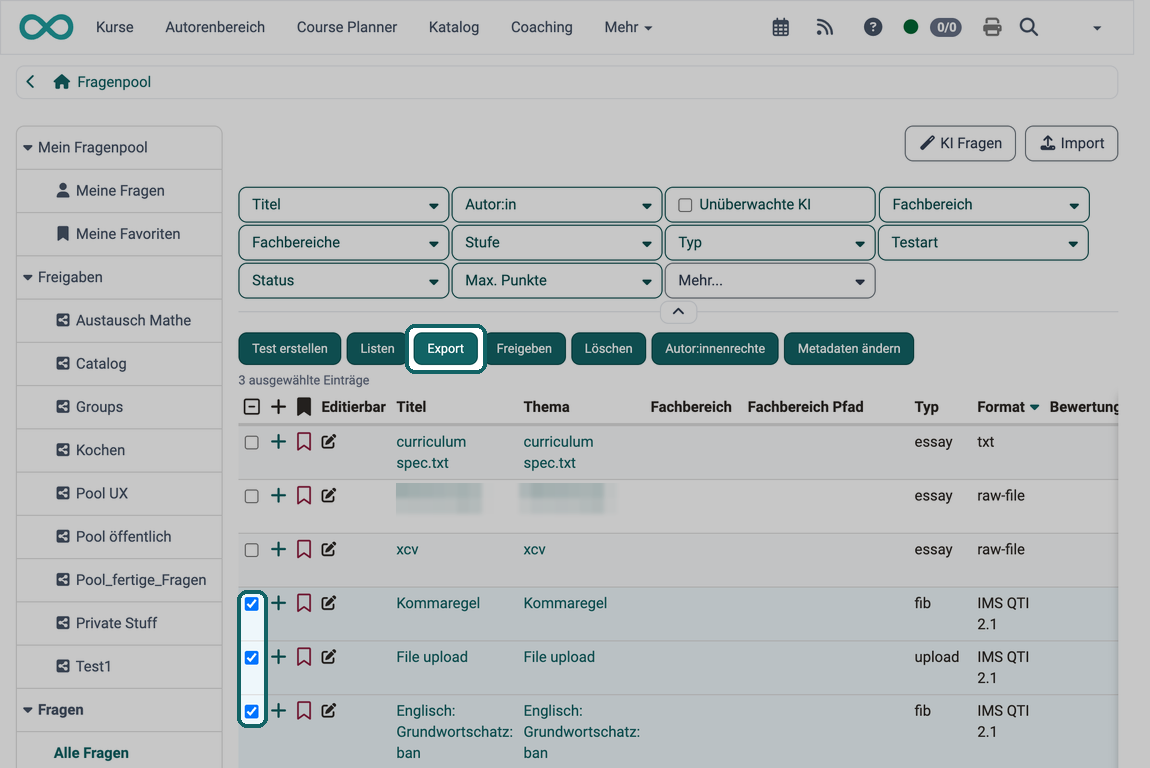The height and width of the screenshot is (768, 1150).
Task: Bookmark the File upload question
Action: 304,657
